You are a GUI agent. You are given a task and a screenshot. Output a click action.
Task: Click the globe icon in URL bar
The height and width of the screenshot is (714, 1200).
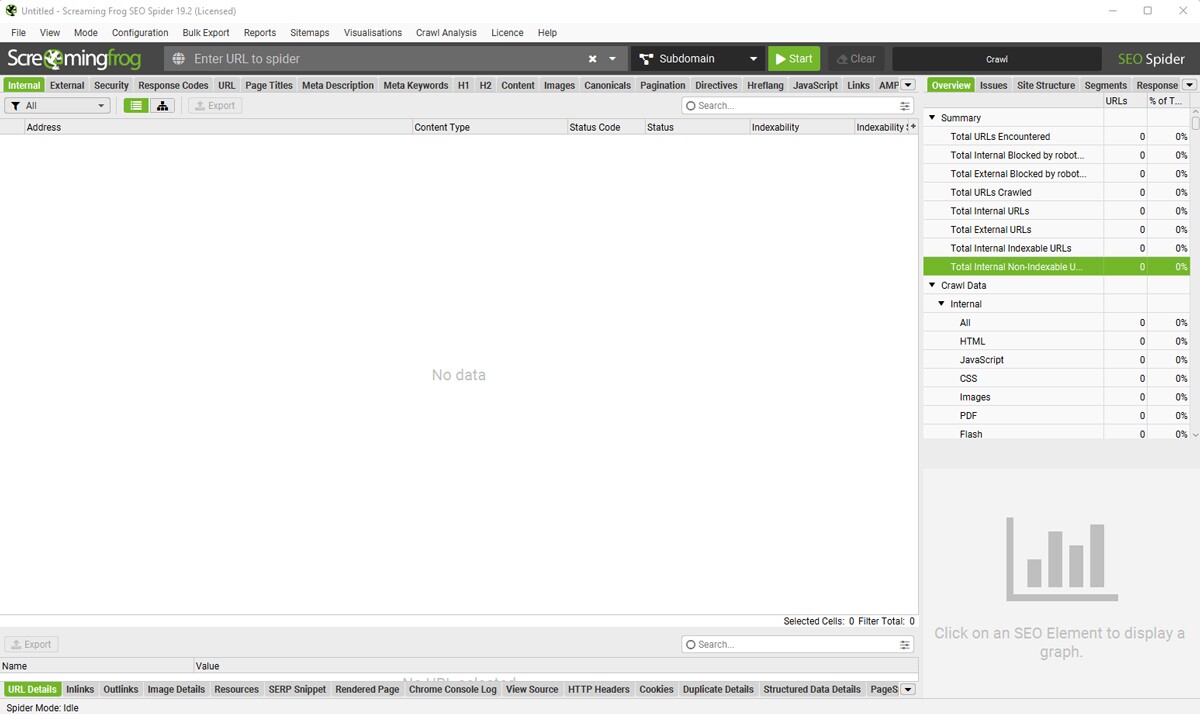[179, 59]
